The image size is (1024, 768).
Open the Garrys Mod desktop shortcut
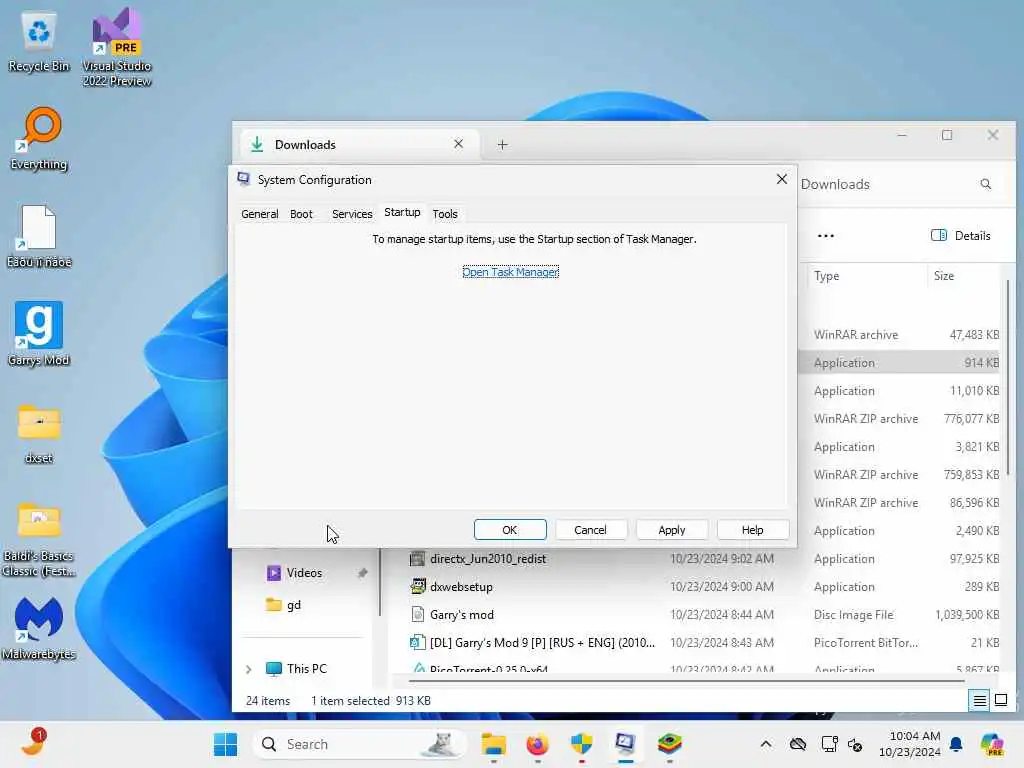39,334
